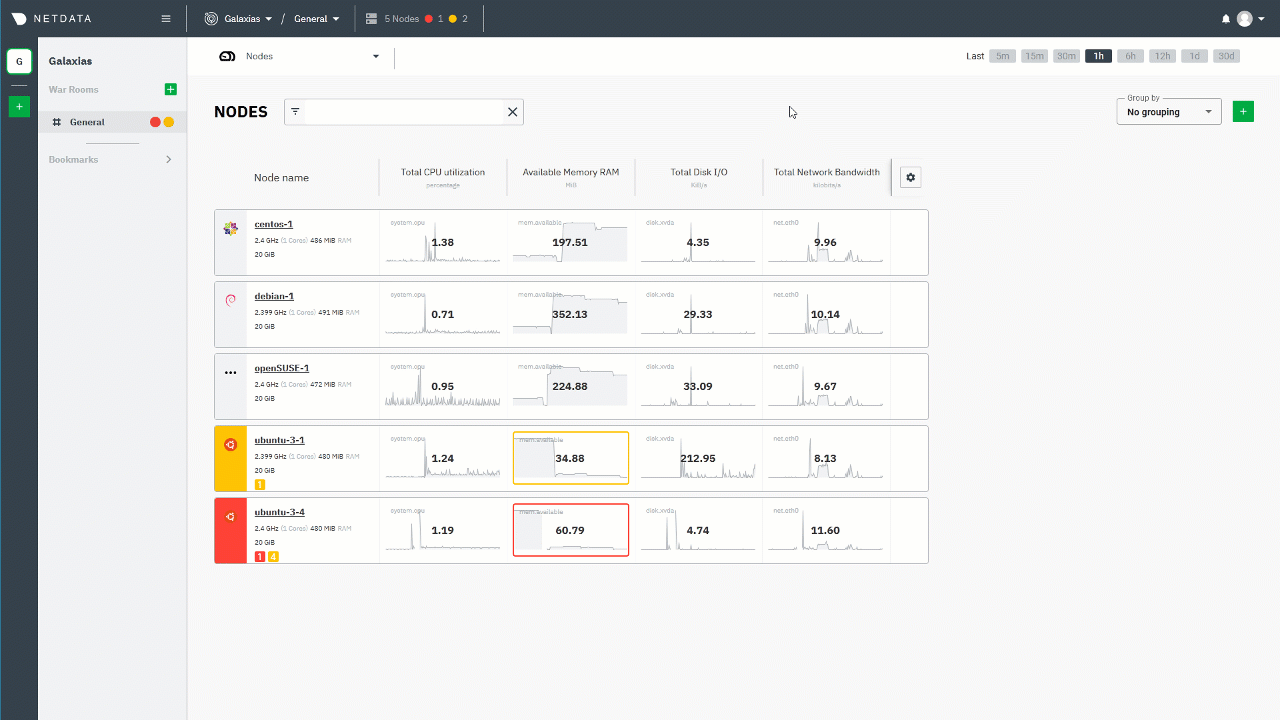Add a new space with plus icon
The width and height of the screenshot is (1280, 720).
[19, 106]
